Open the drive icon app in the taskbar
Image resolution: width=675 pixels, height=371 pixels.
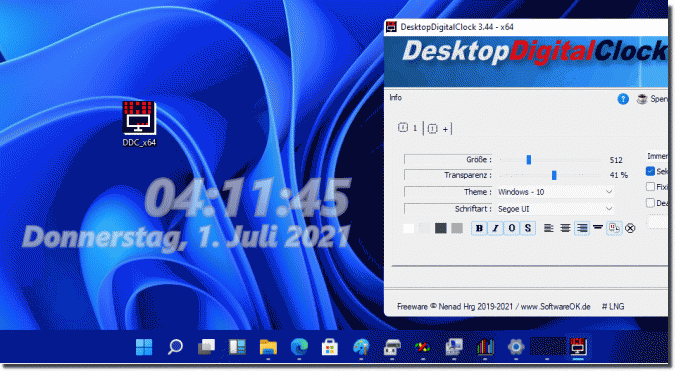coord(392,347)
